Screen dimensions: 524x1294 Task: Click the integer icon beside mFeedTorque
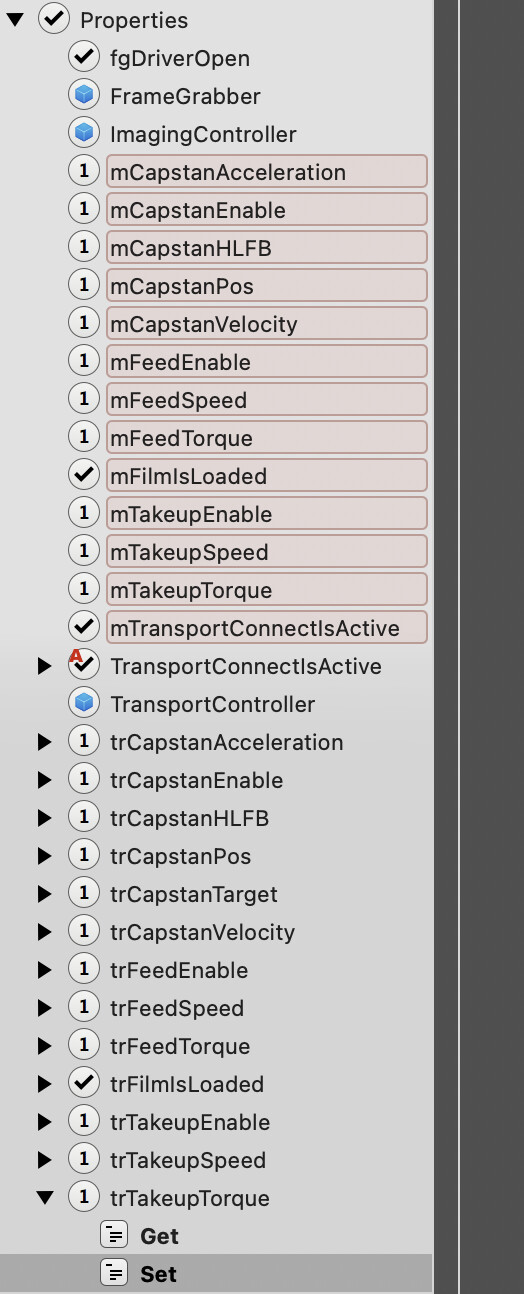(x=84, y=438)
